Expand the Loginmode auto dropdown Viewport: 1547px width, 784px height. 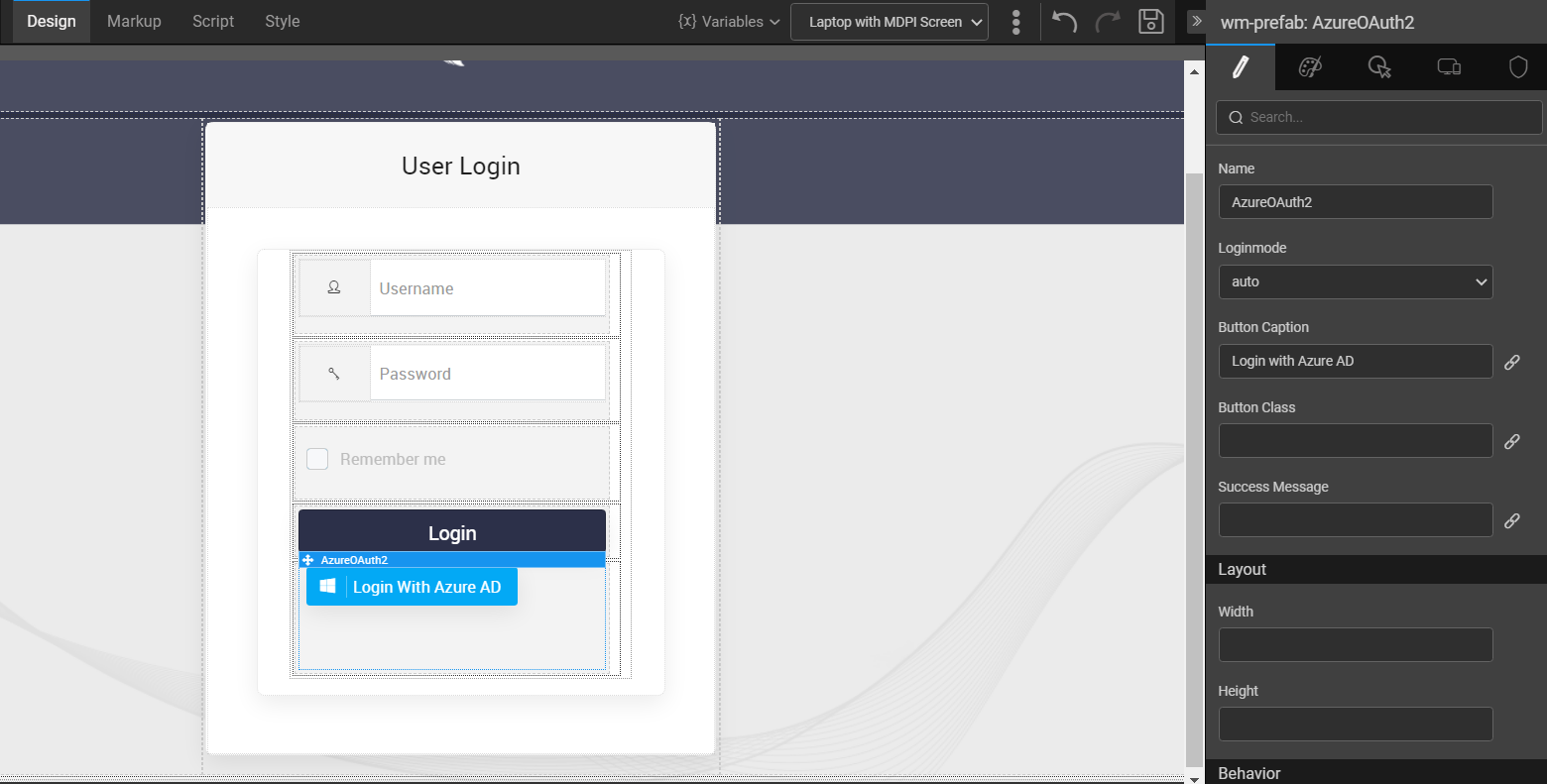pyautogui.click(x=1355, y=281)
